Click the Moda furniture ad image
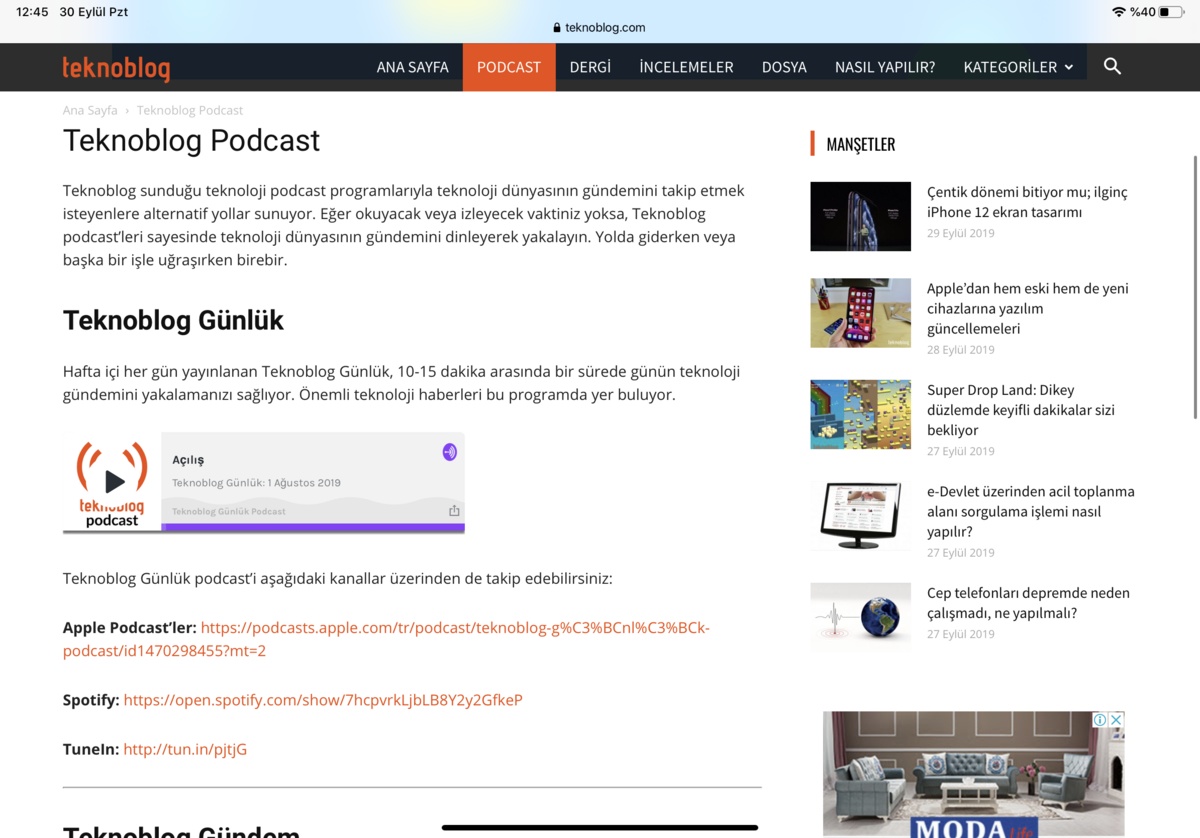The height and width of the screenshot is (838, 1200). pyautogui.click(x=973, y=774)
